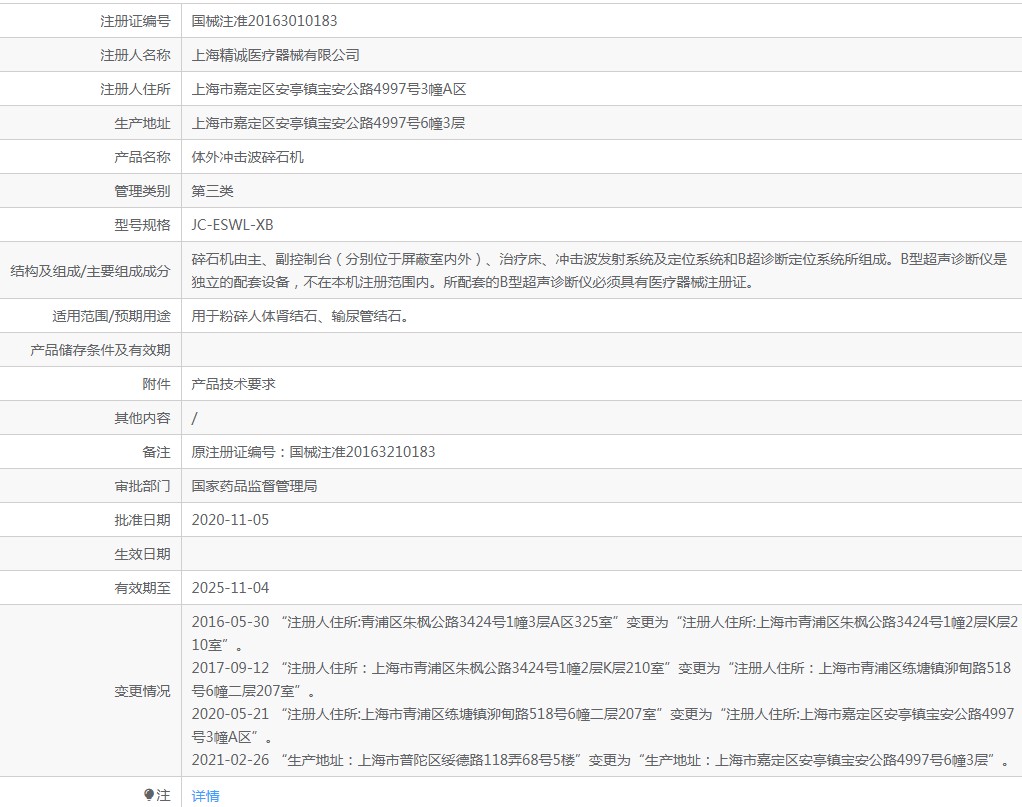
Task: Click the 注册证编号 label
Action: coord(135,21)
